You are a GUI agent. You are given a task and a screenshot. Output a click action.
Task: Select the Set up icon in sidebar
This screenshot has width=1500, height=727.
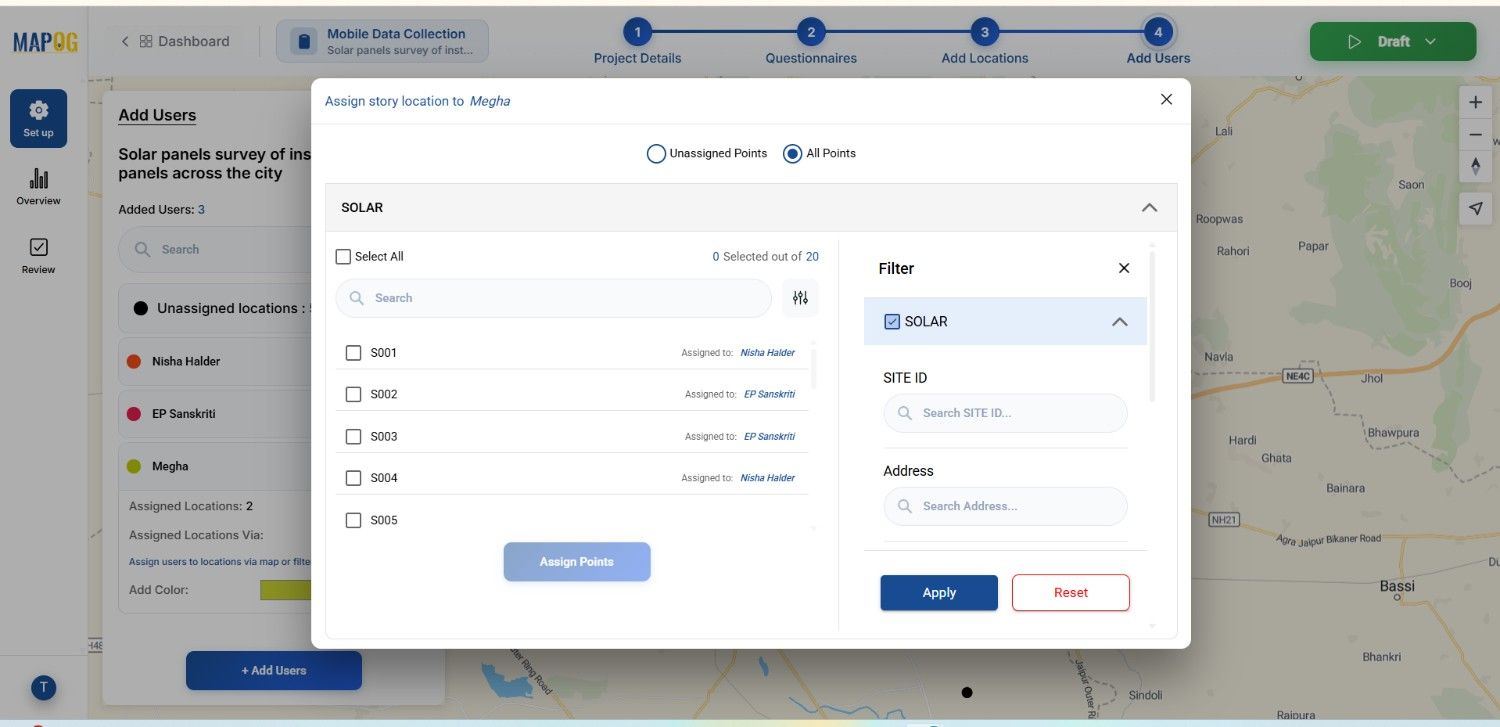[38, 117]
